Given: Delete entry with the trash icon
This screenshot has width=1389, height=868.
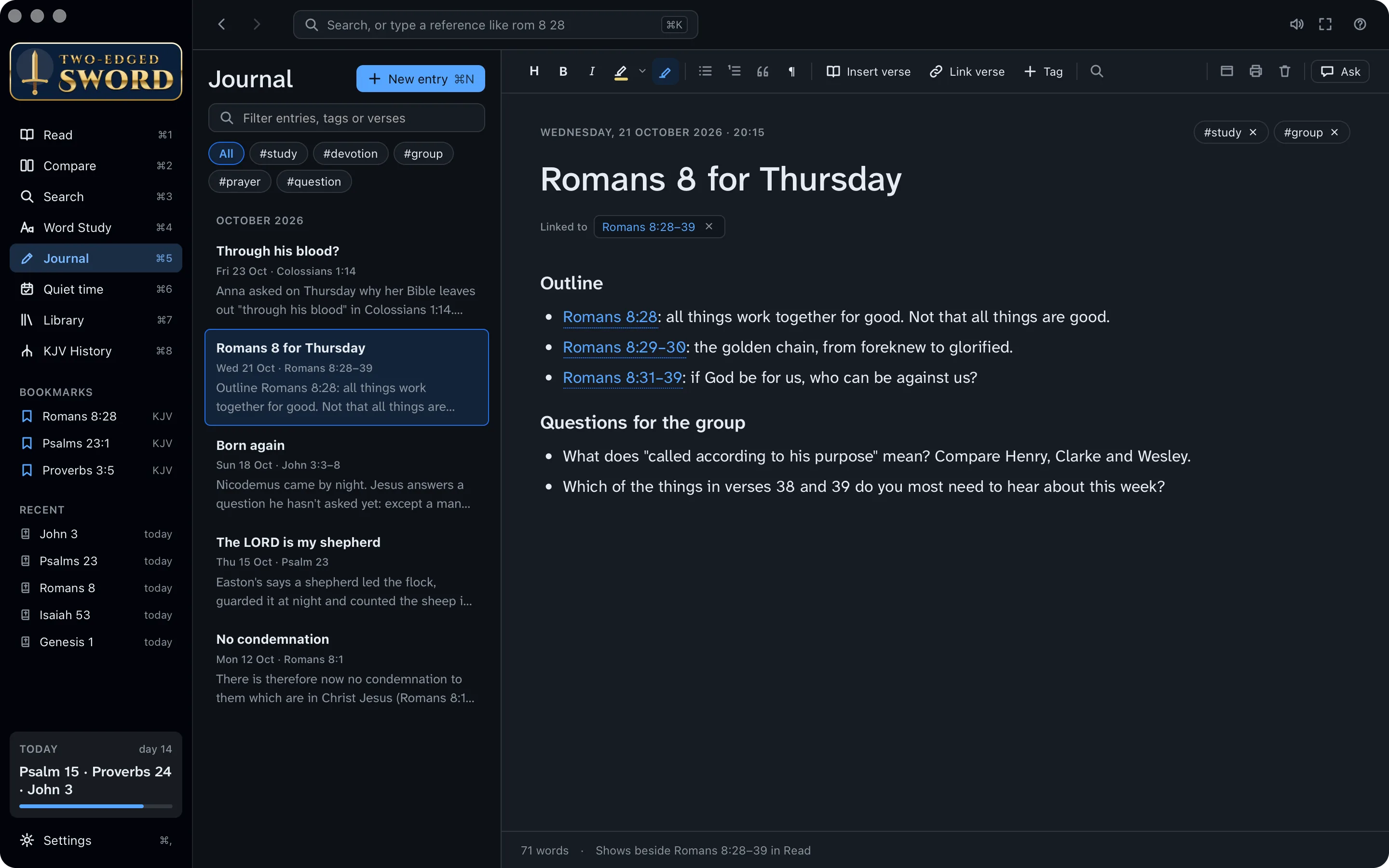Looking at the screenshot, I should click(x=1284, y=71).
